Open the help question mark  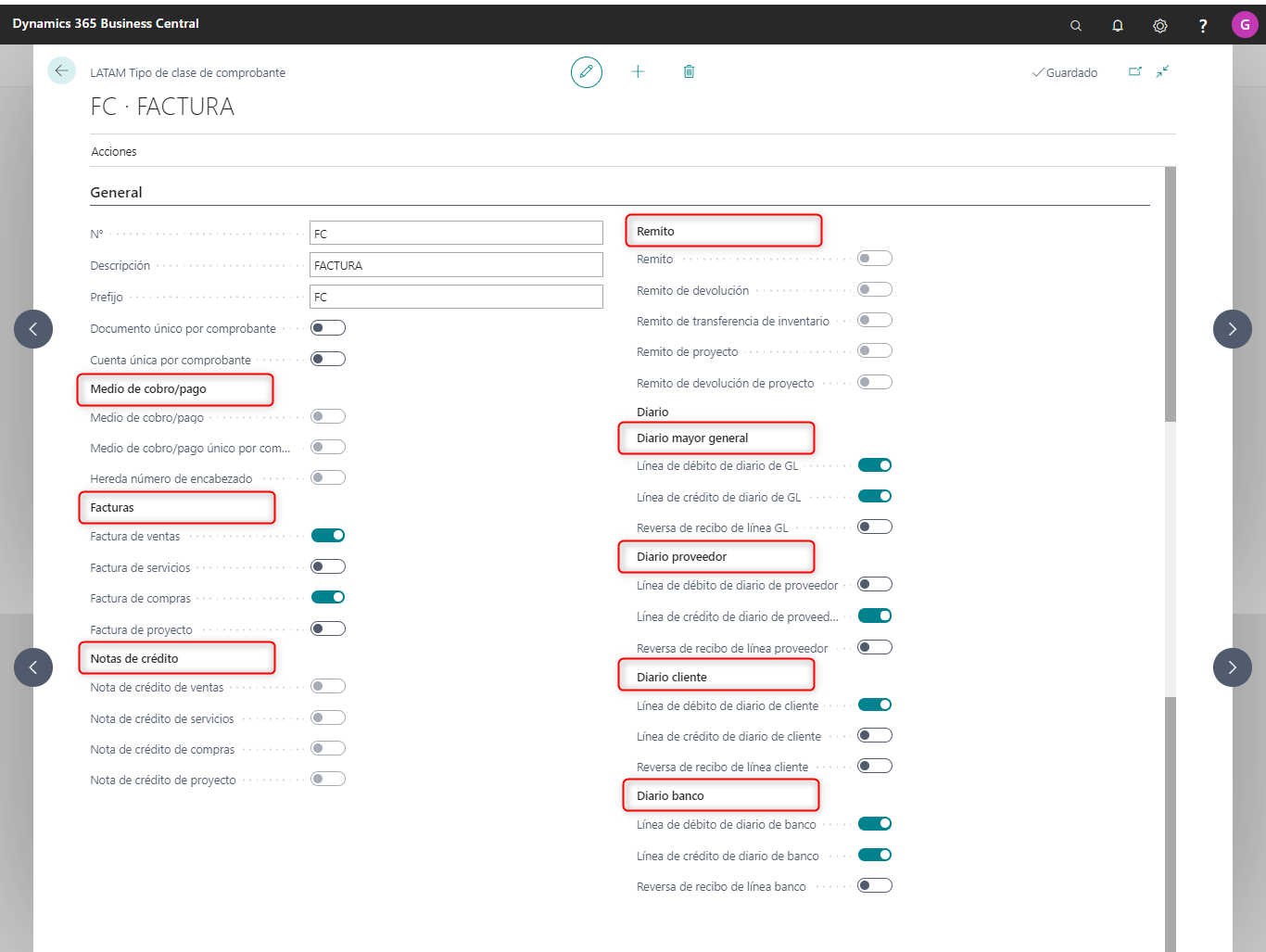click(1203, 25)
